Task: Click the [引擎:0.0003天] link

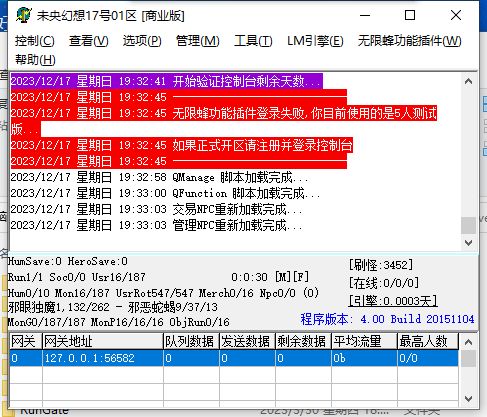Action: (x=393, y=301)
